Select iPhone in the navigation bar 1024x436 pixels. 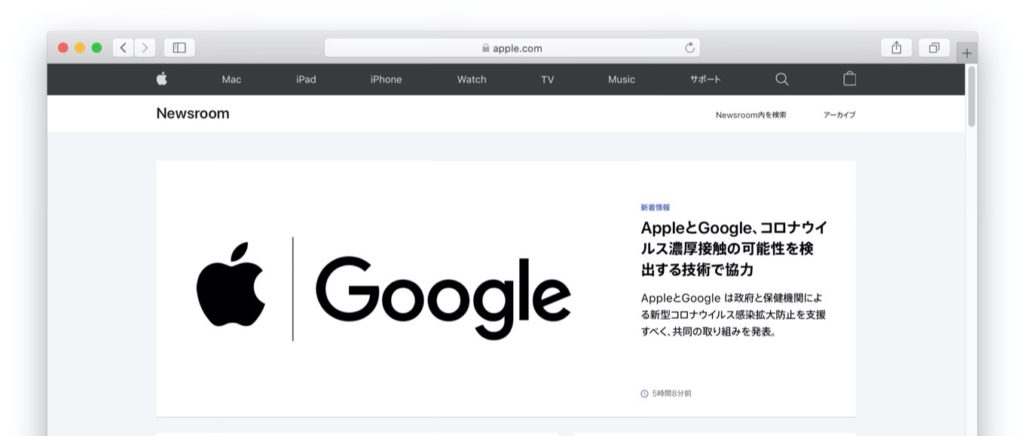click(x=386, y=80)
